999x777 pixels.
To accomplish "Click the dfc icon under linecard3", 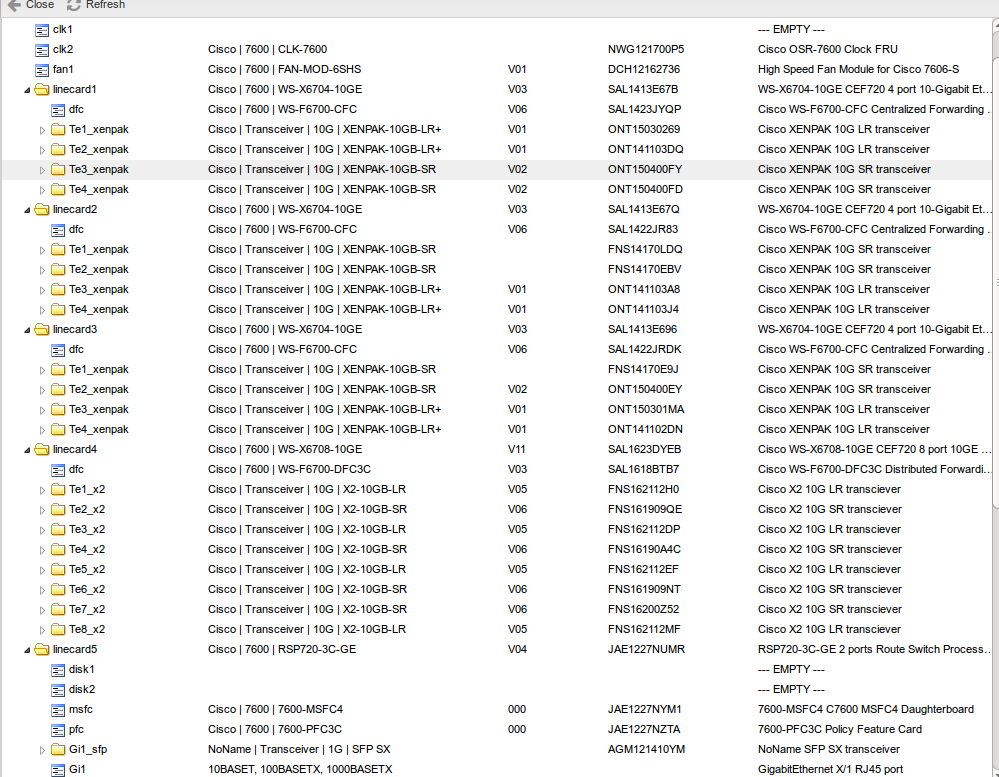I will point(58,350).
